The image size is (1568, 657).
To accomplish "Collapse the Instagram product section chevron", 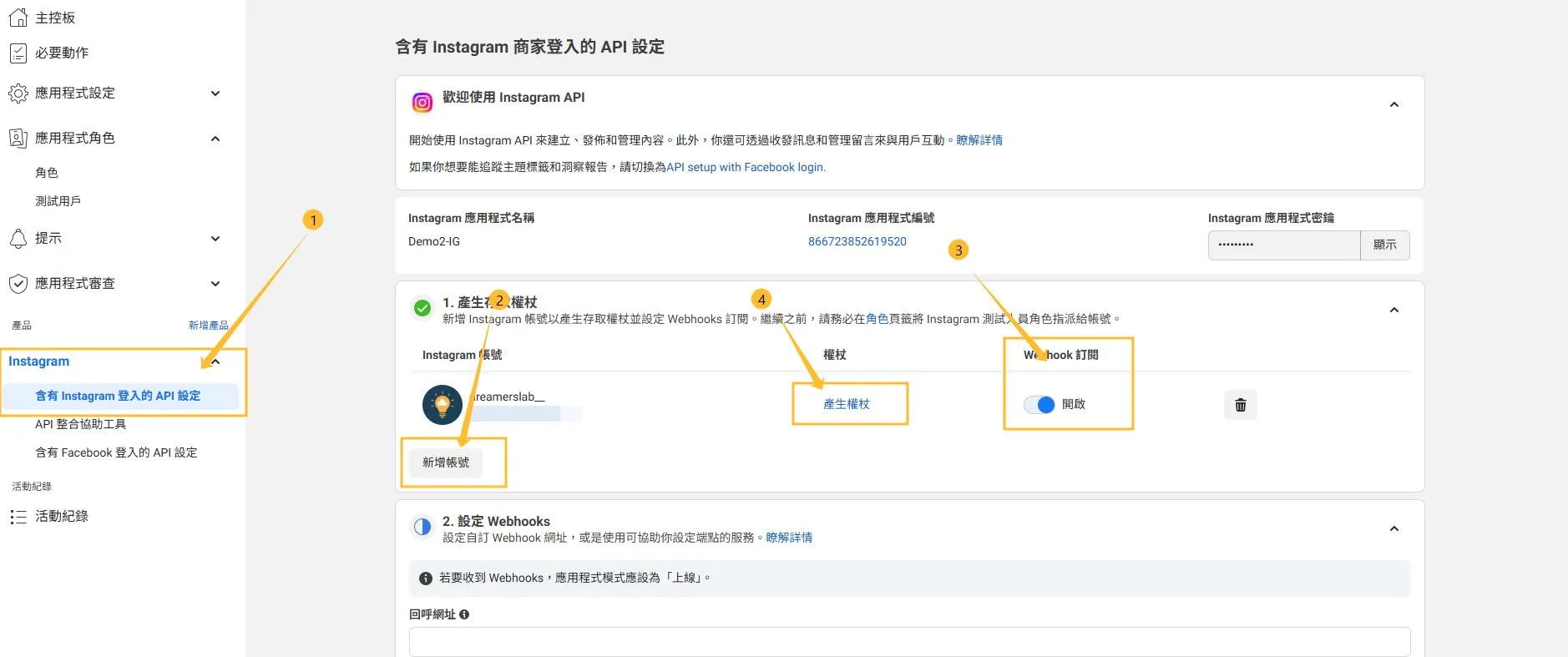I will click(x=215, y=361).
